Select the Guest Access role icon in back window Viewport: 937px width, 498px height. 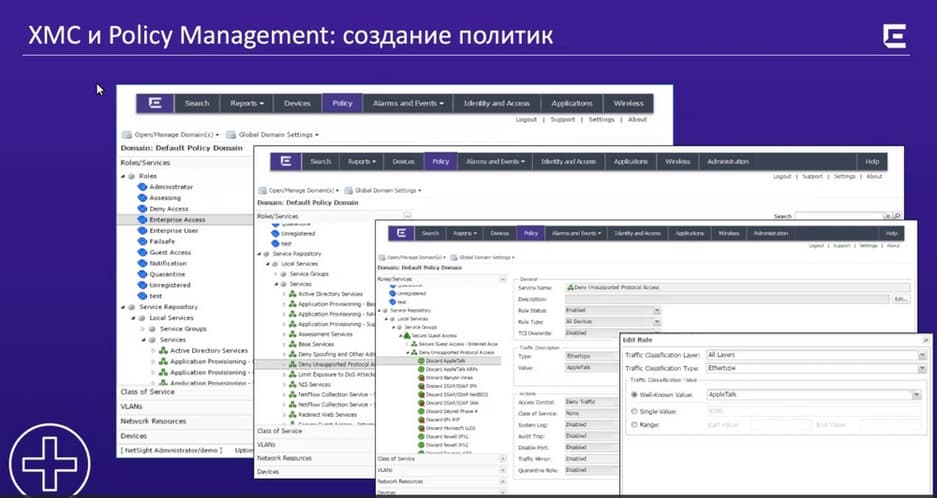pos(142,252)
